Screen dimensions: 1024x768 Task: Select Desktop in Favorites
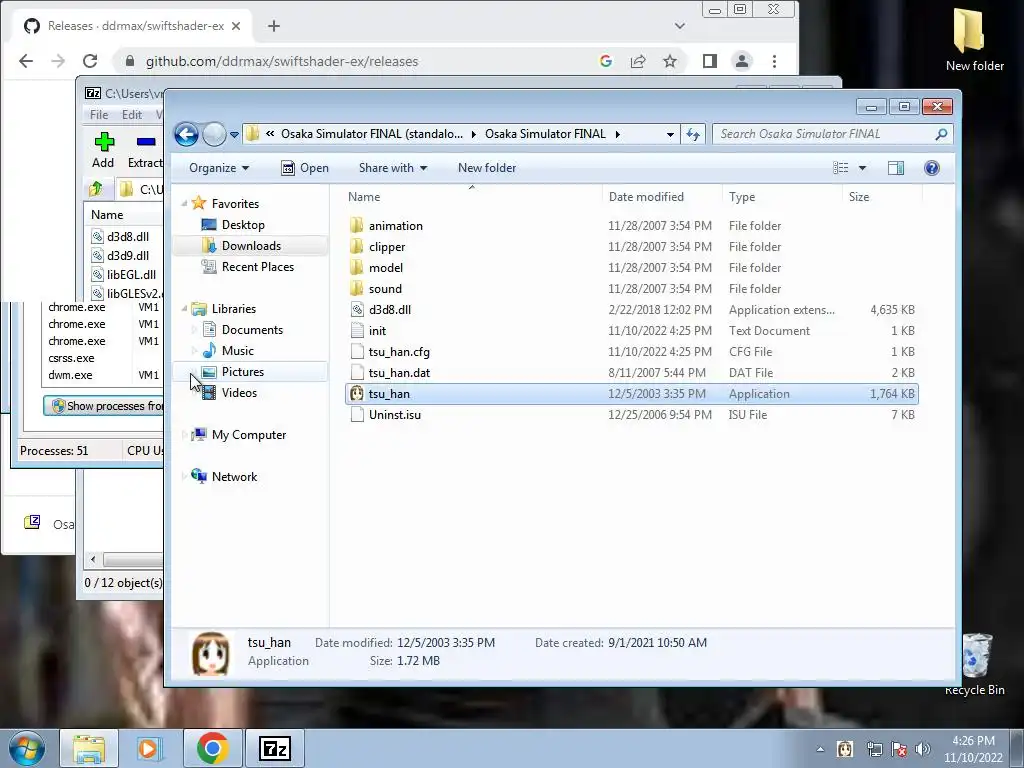click(243, 225)
